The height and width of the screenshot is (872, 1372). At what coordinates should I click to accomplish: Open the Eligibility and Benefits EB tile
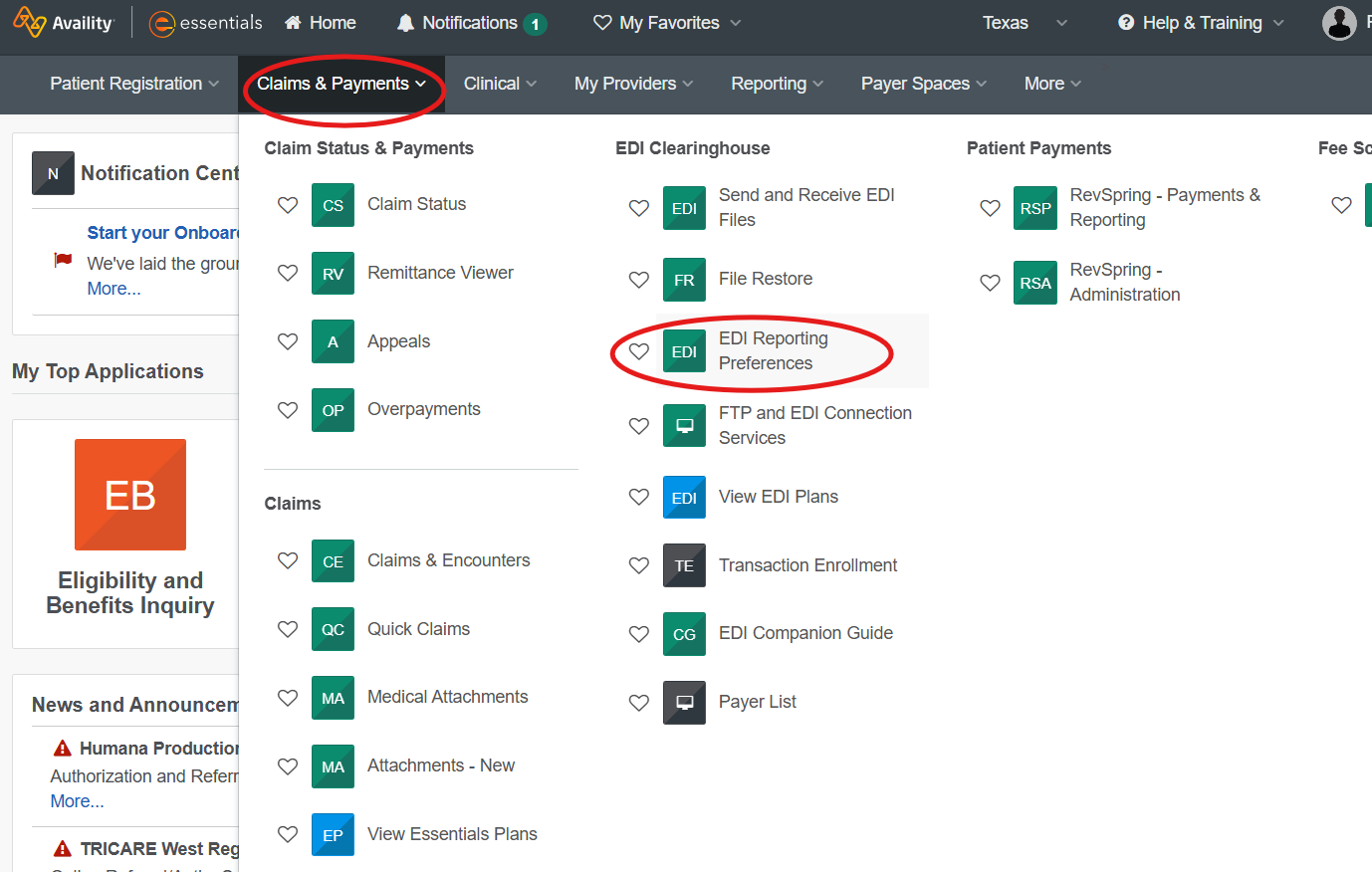(130, 495)
